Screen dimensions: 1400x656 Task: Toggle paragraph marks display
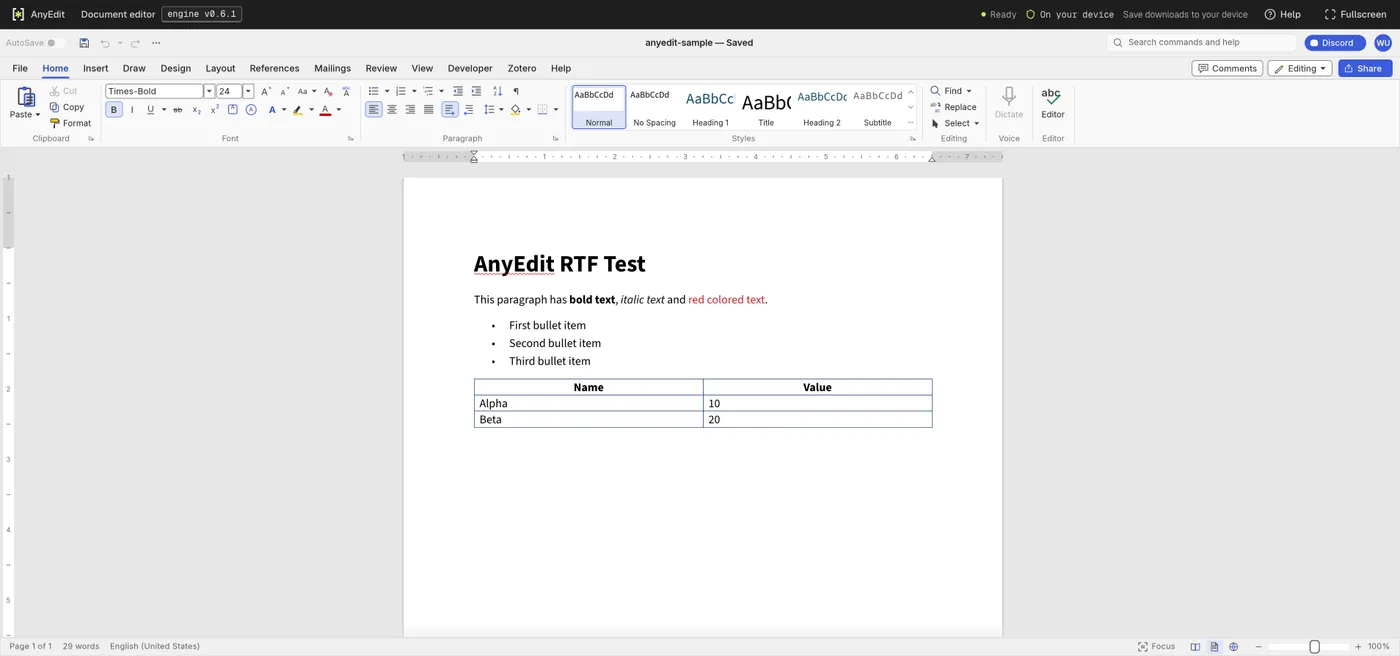516,91
